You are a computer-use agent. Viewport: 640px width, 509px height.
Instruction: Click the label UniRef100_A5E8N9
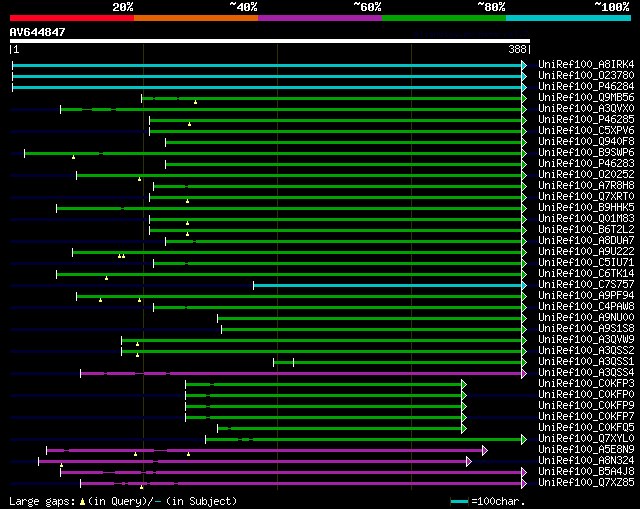pyautogui.click(x=586, y=450)
